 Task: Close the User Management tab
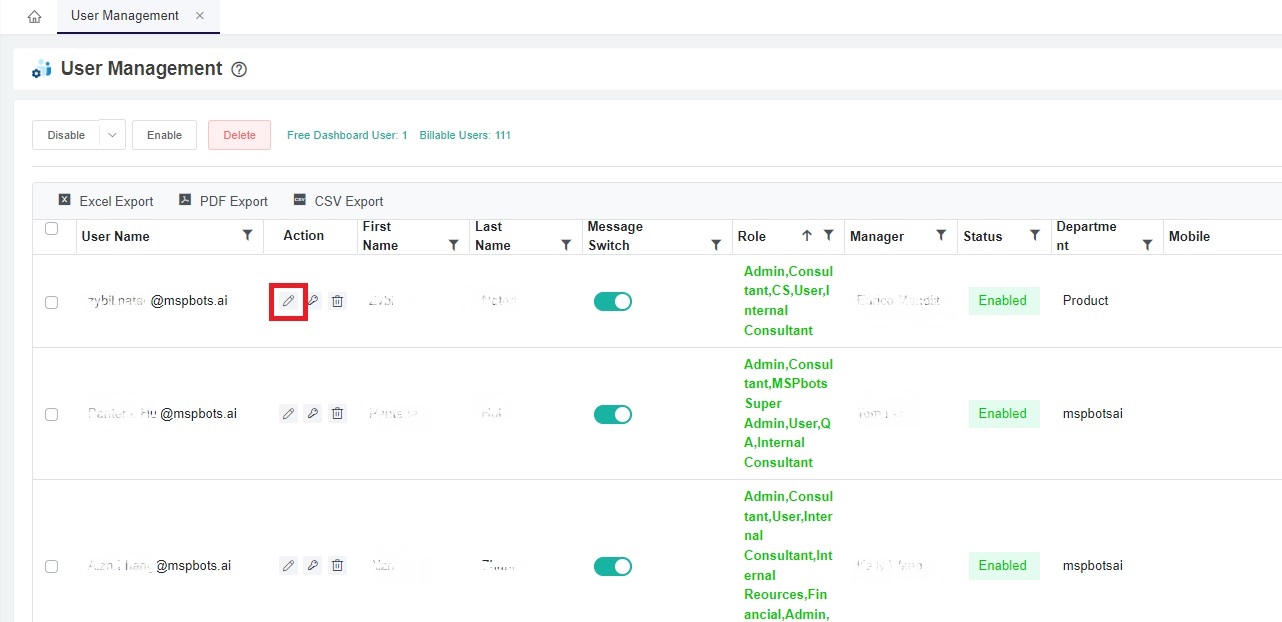(x=198, y=16)
